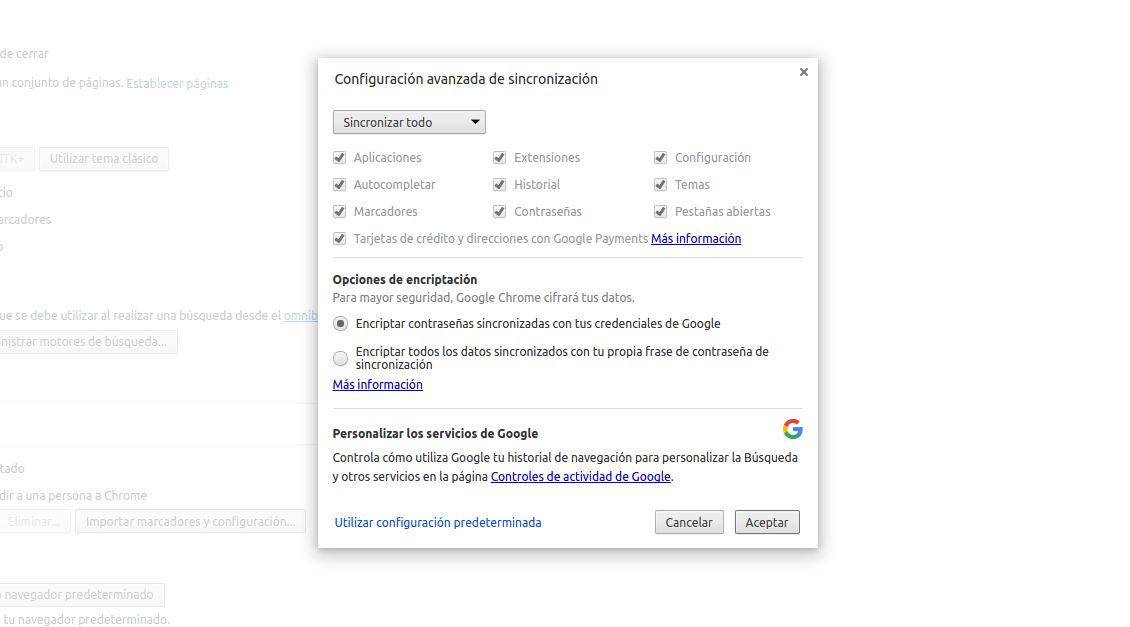Toggle Tarjetas de crédito y direcciones checkbox

[x=340, y=239]
